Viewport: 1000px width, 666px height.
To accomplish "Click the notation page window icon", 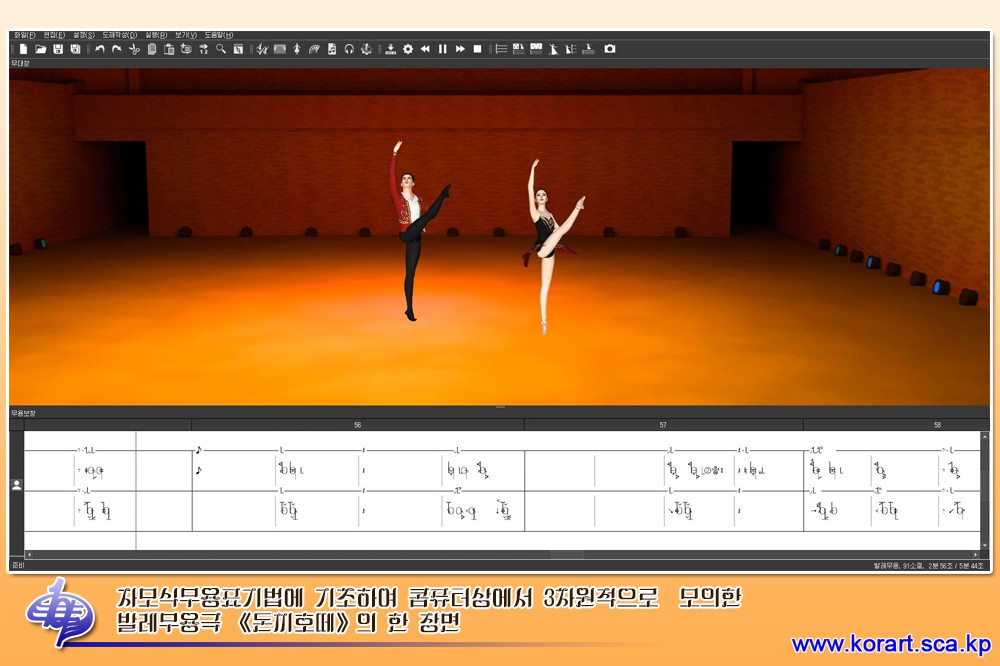I will [x=238, y=49].
